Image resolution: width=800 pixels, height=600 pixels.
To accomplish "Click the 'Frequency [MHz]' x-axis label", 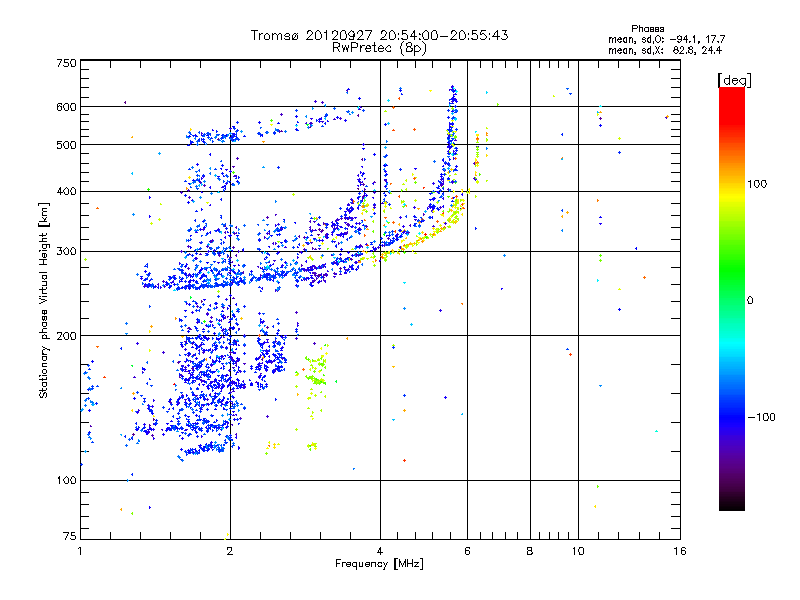I will (379, 564).
